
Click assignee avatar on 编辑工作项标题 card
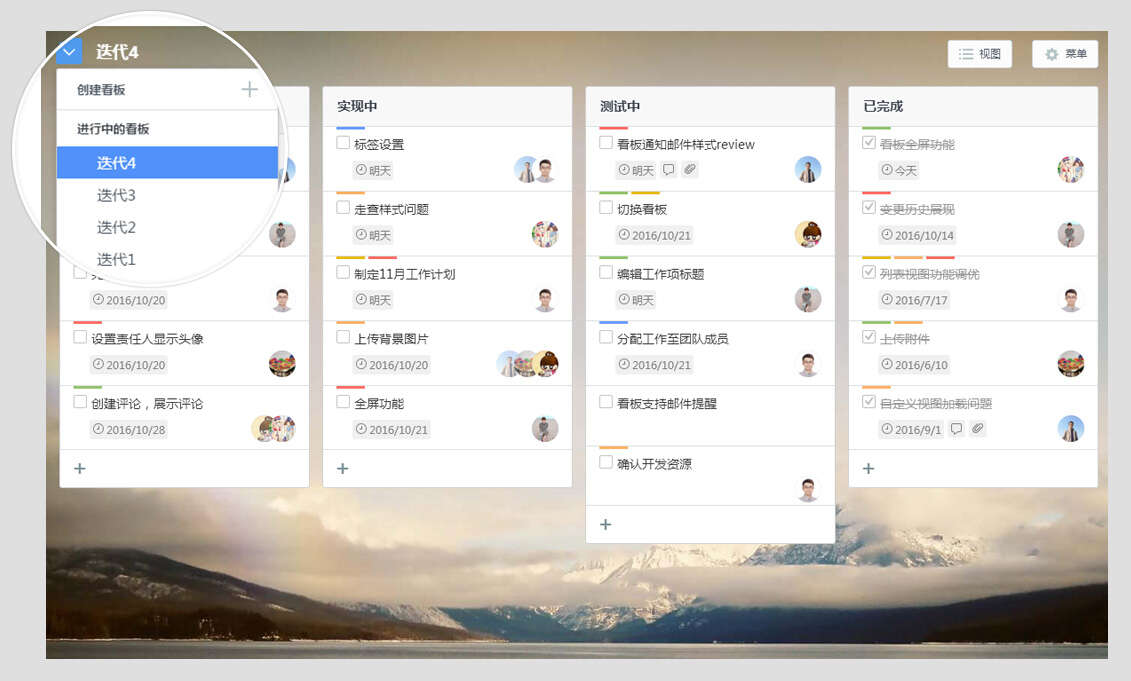[808, 299]
